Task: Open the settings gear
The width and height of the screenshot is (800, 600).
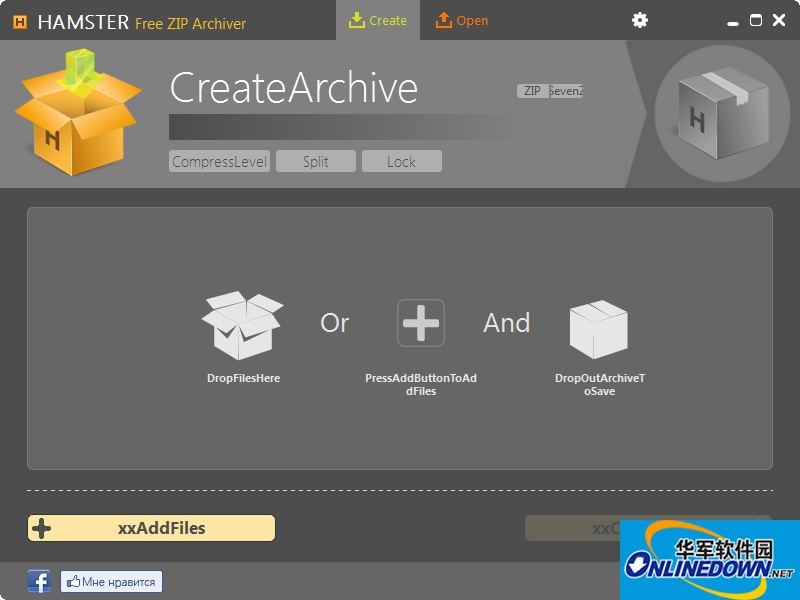Action: pos(639,19)
